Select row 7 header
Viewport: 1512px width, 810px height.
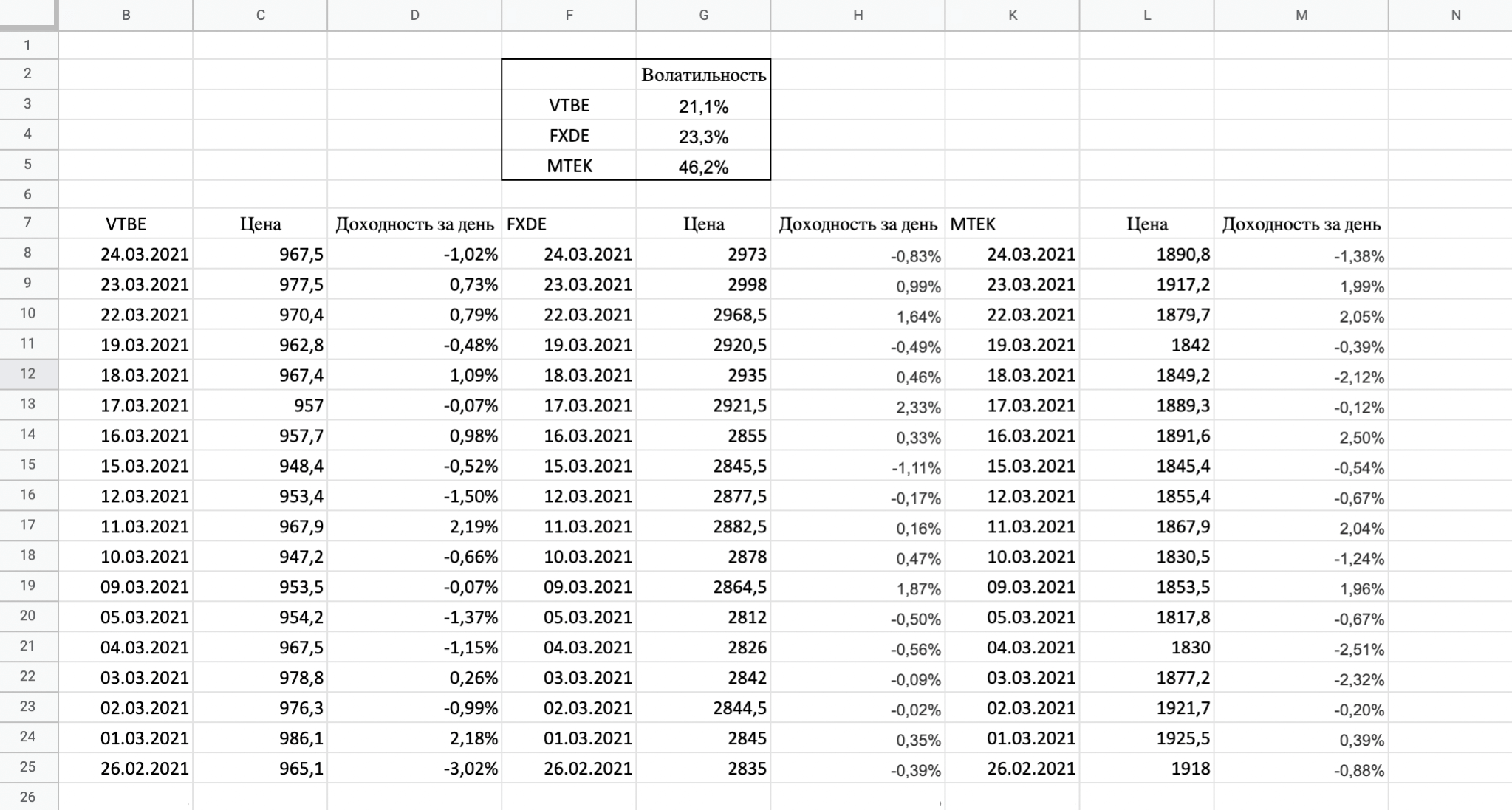28,223
